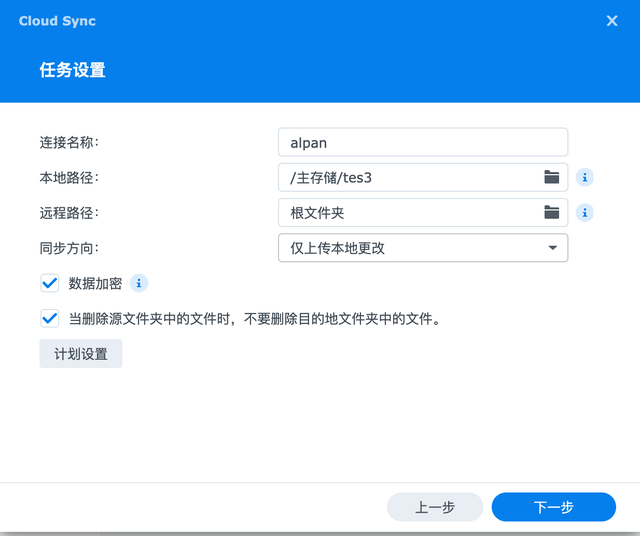Open folder browser for local path
The height and width of the screenshot is (536, 640).
click(x=551, y=177)
